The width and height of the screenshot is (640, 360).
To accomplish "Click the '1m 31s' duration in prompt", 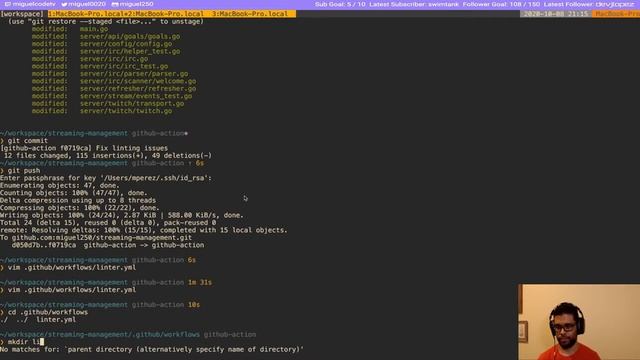I will pos(200,282).
